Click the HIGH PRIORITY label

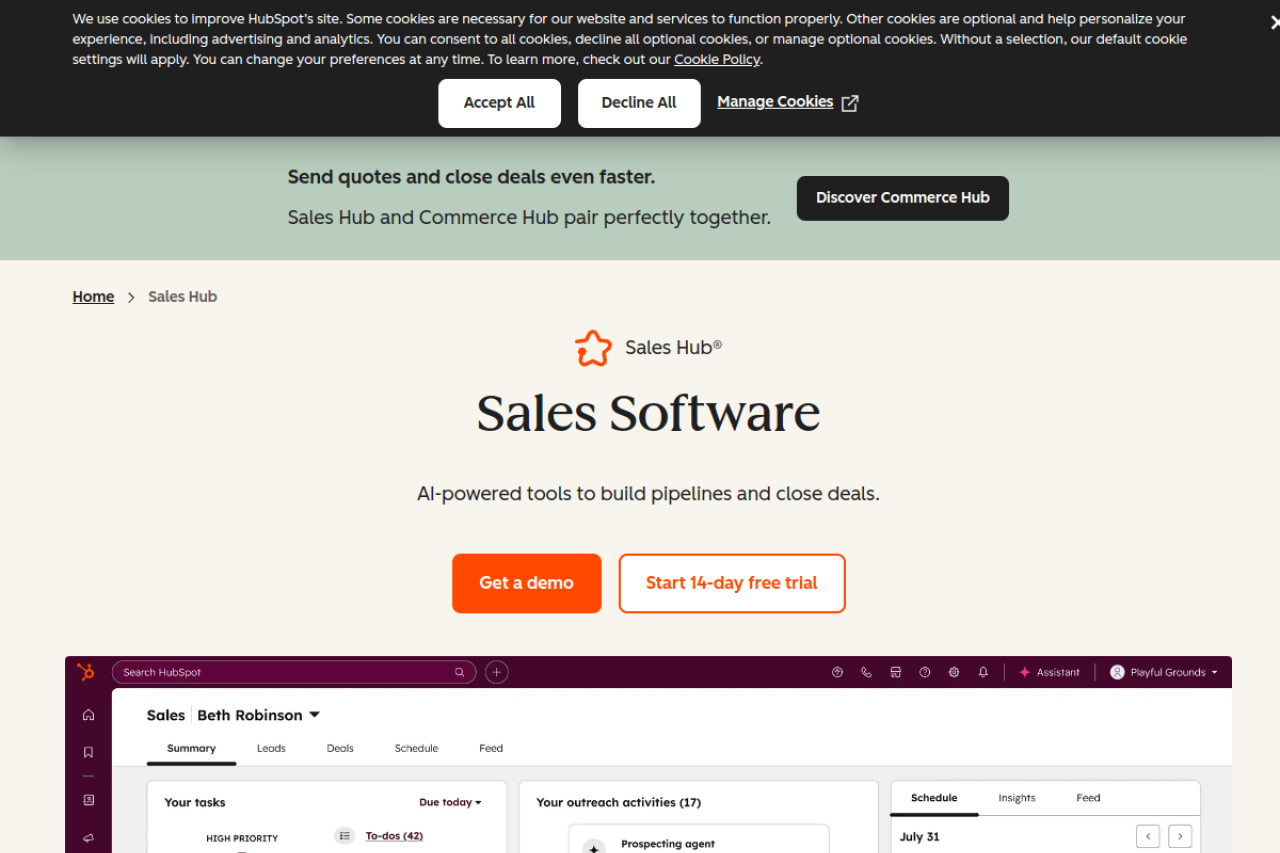tap(242, 838)
